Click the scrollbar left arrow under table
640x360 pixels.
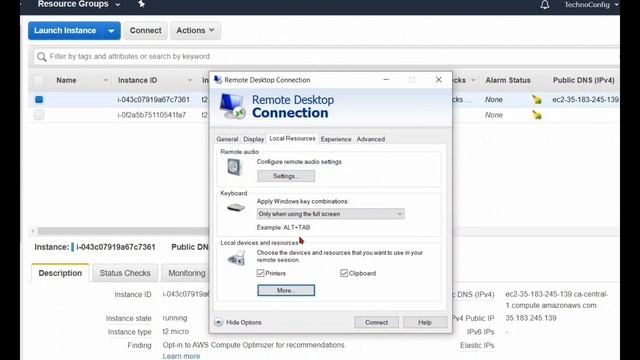[33, 231]
